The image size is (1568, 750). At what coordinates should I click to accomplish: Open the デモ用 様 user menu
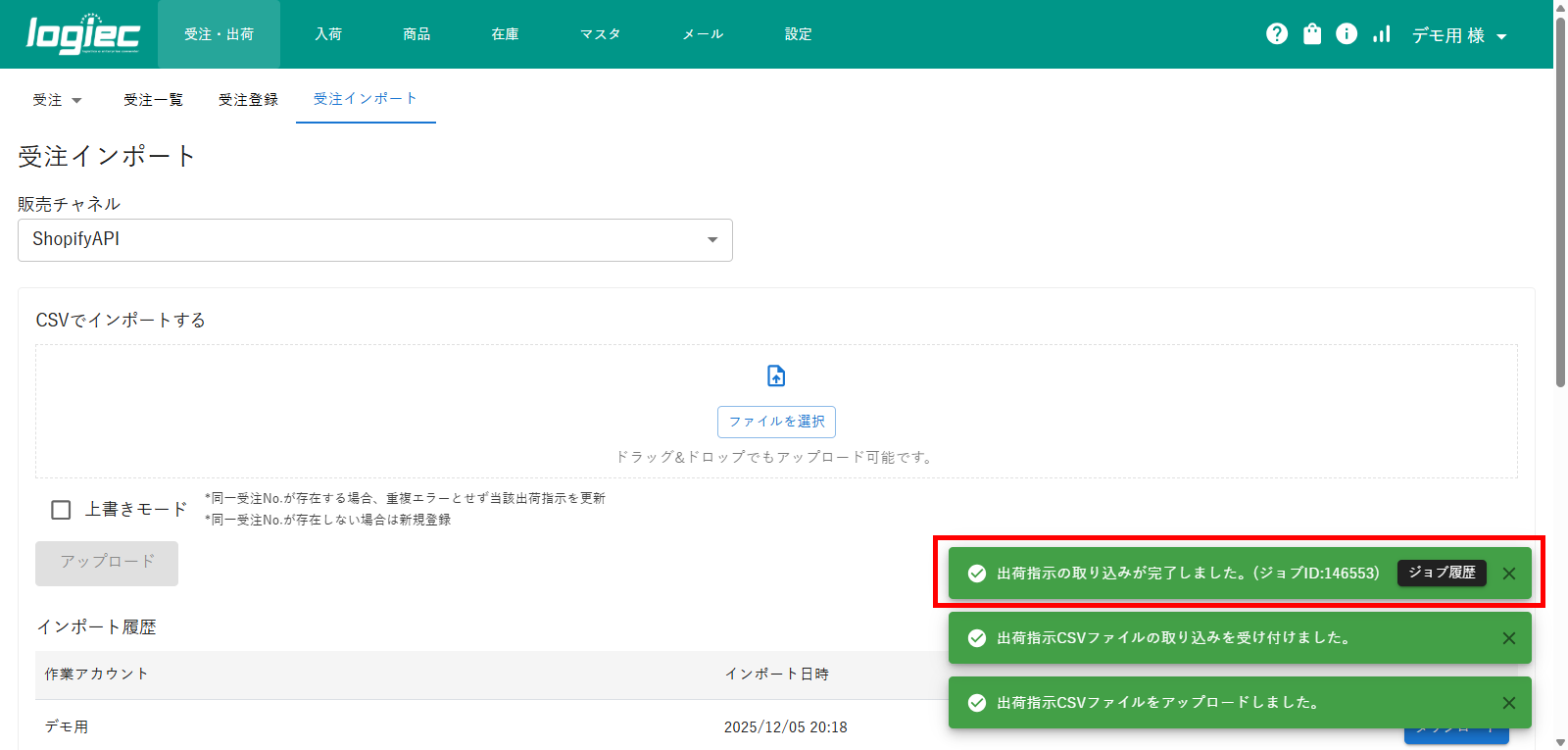(1458, 35)
